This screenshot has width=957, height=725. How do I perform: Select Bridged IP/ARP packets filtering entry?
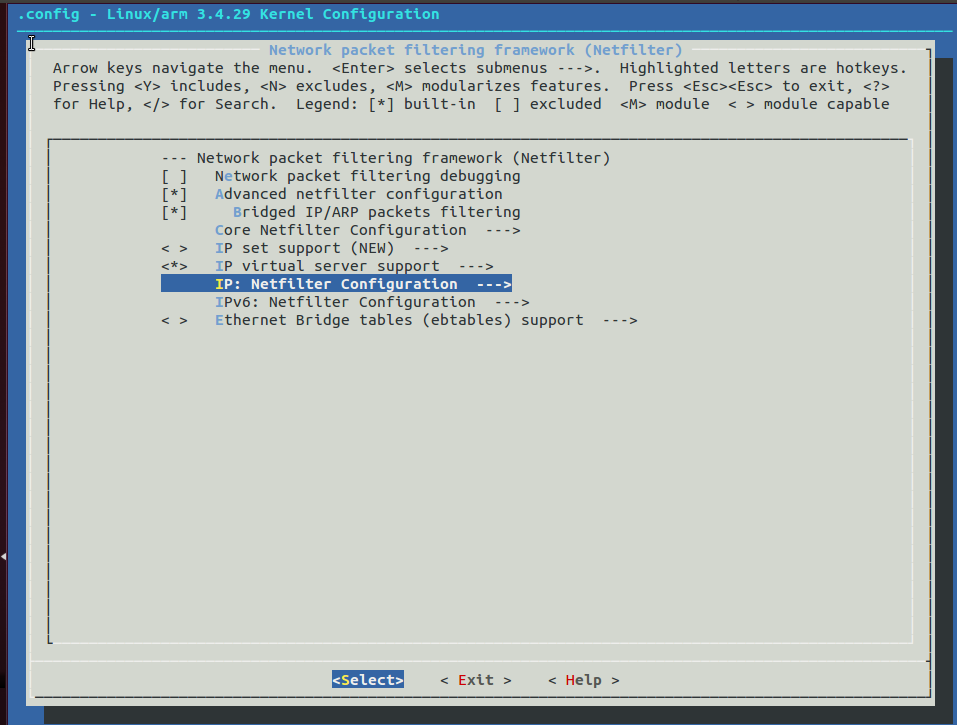(x=377, y=212)
